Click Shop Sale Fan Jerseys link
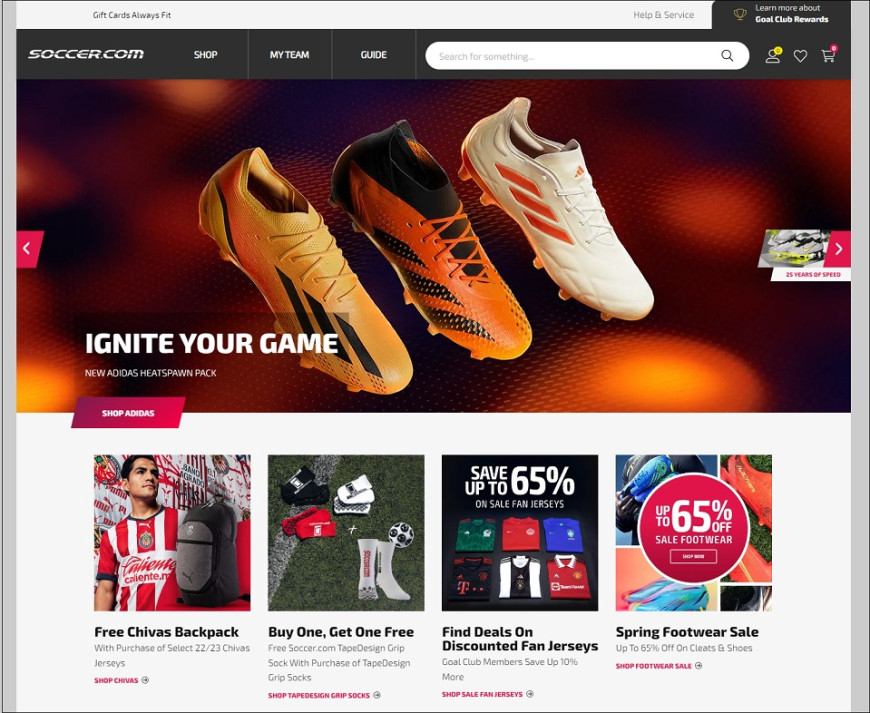Viewport: 870px width, 713px height. [x=482, y=694]
